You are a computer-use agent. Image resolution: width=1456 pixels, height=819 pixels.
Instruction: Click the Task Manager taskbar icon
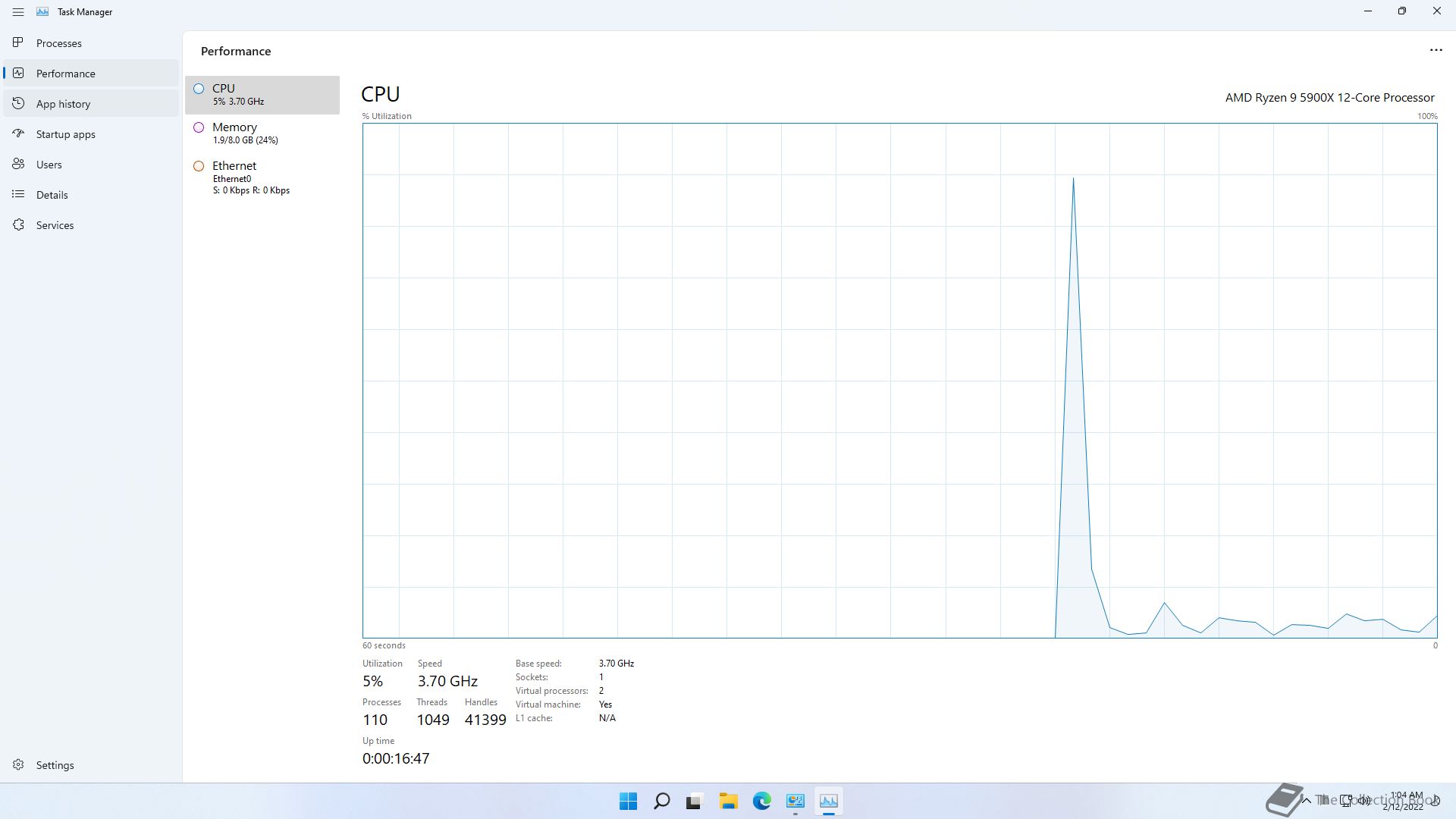[x=828, y=801]
